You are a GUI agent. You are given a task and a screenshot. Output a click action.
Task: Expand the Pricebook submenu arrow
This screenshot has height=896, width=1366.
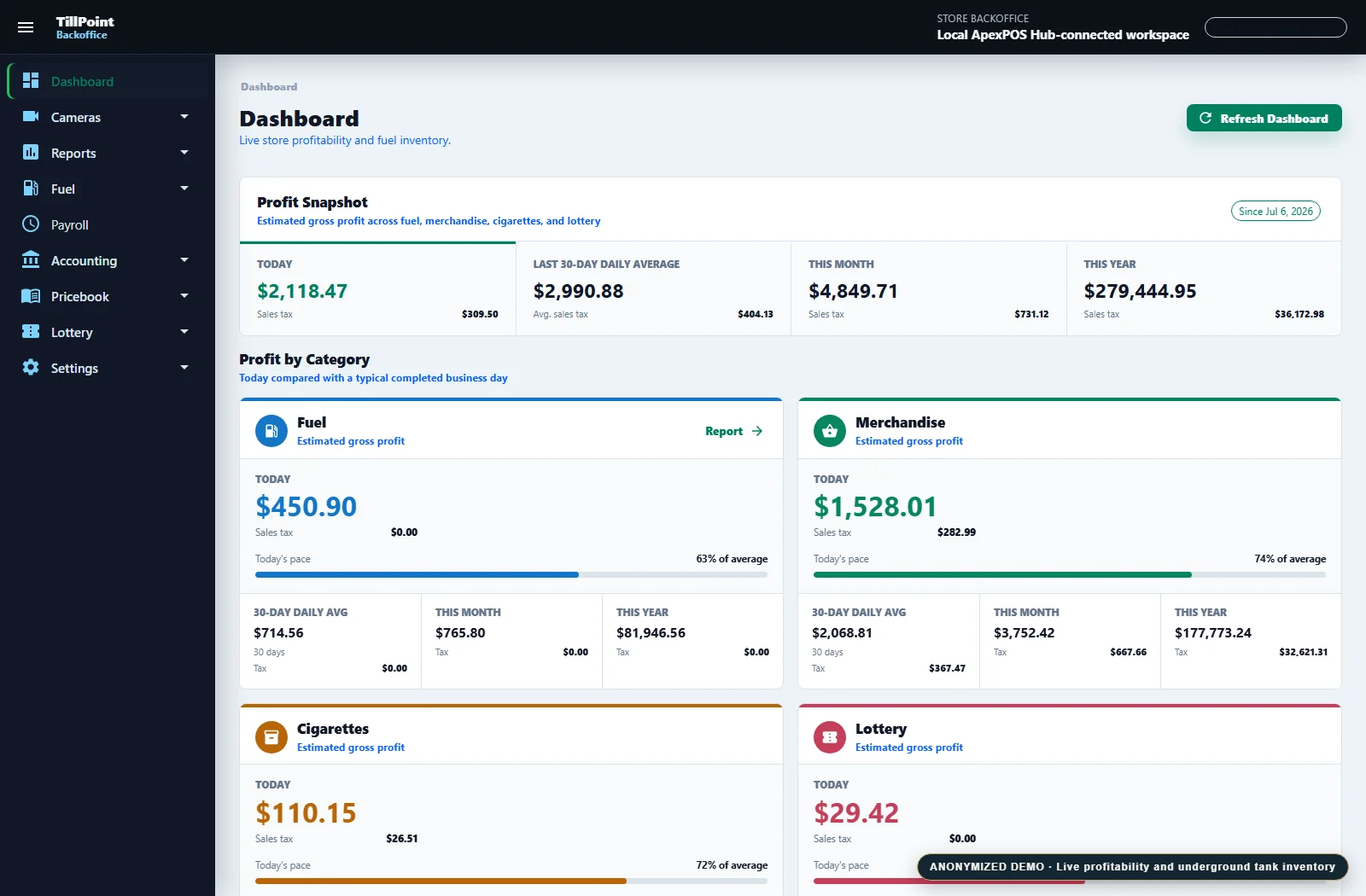click(x=184, y=295)
